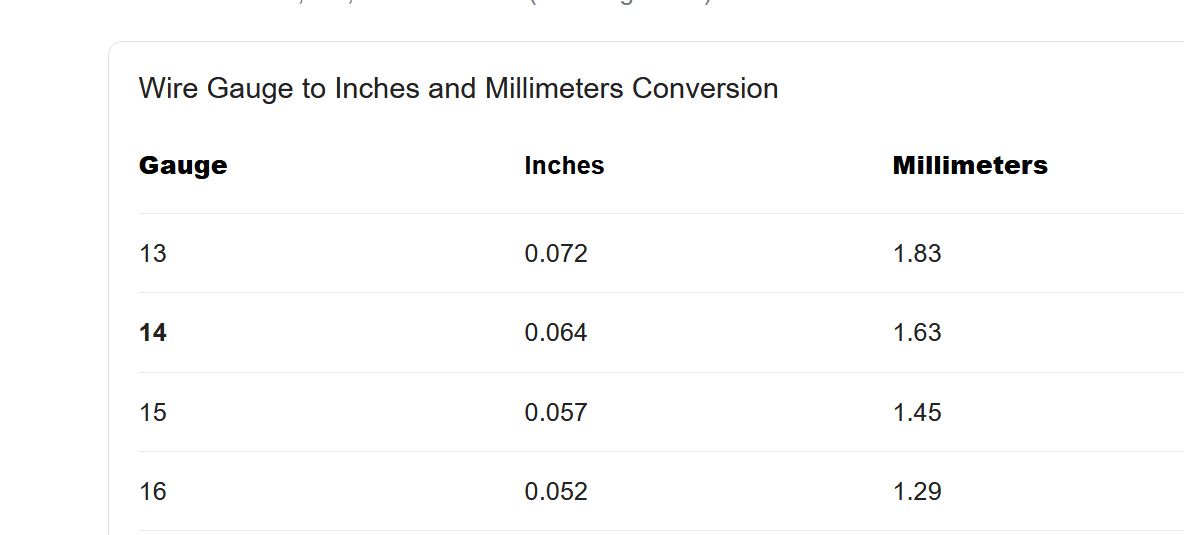This screenshot has height=535, width=1184.
Task: Select the 0.057 inches cell
Action: click(x=556, y=412)
